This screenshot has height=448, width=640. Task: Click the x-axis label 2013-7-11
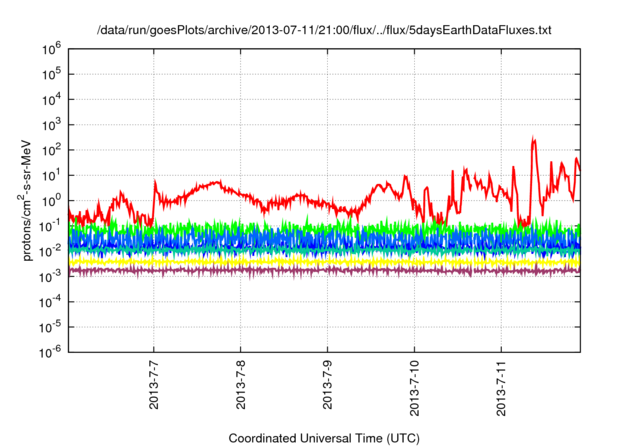point(502,388)
